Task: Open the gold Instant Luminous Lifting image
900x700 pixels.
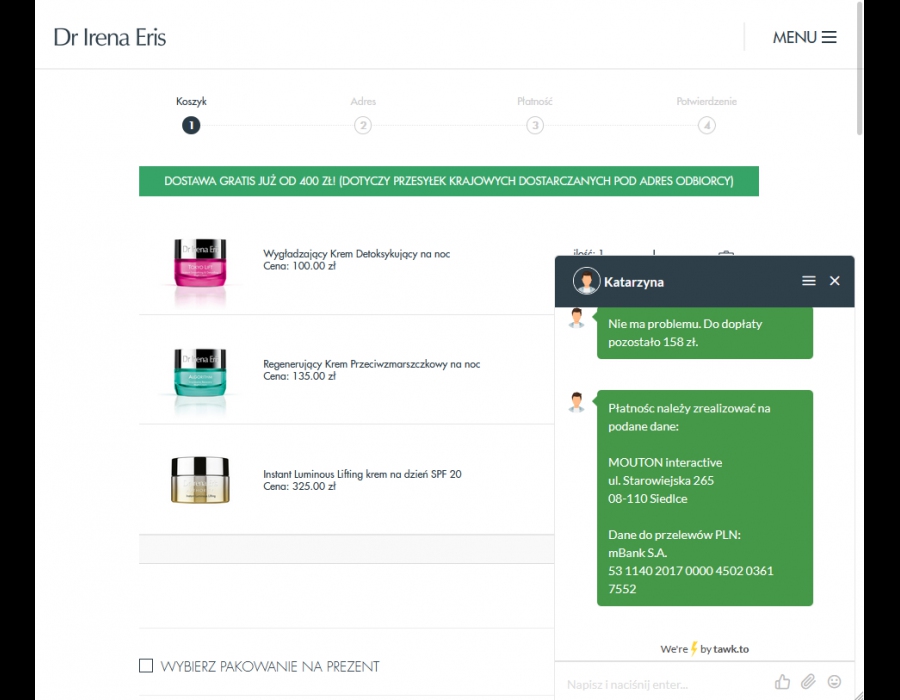Action: [x=200, y=480]
